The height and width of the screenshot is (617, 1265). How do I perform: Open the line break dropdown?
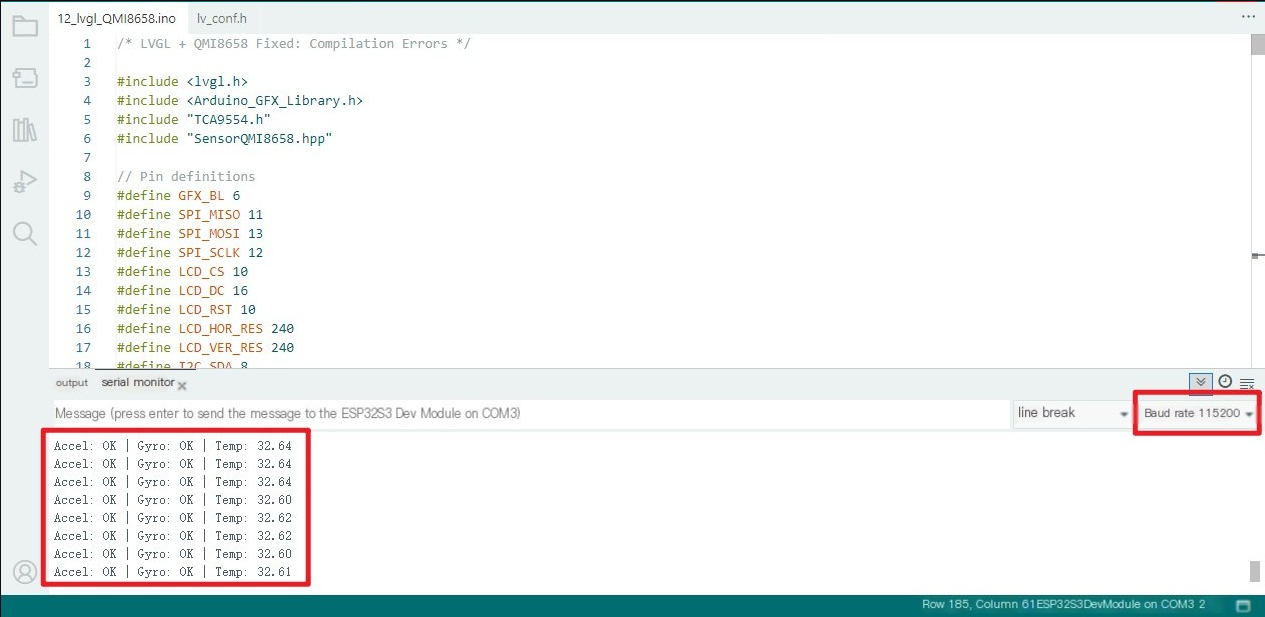tap(1071, 413)
